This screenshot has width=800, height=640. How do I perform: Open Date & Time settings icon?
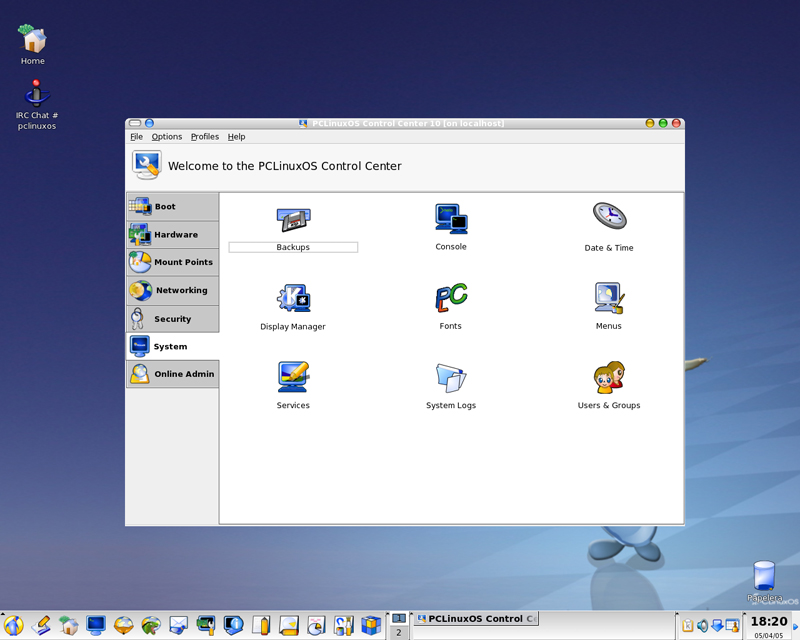[x=609, y=216]
